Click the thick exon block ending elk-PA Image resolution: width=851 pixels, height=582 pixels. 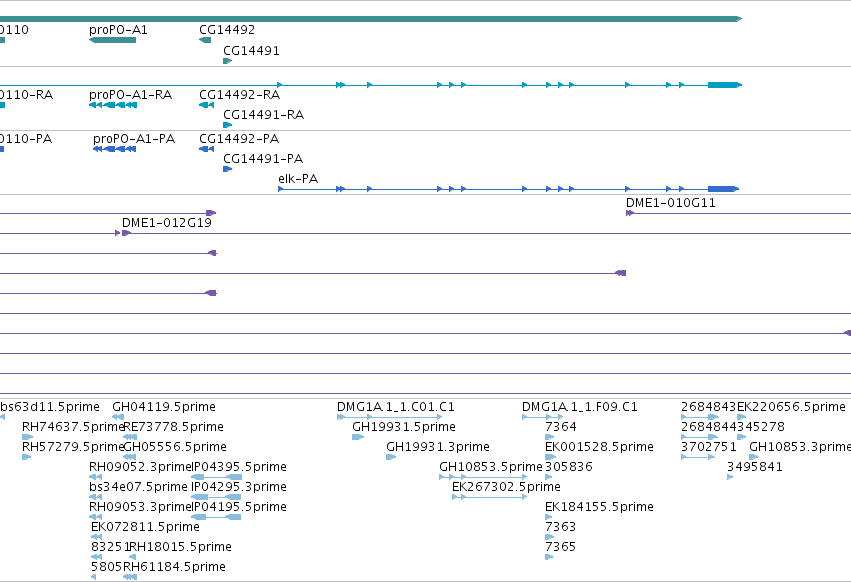point(723,189)
